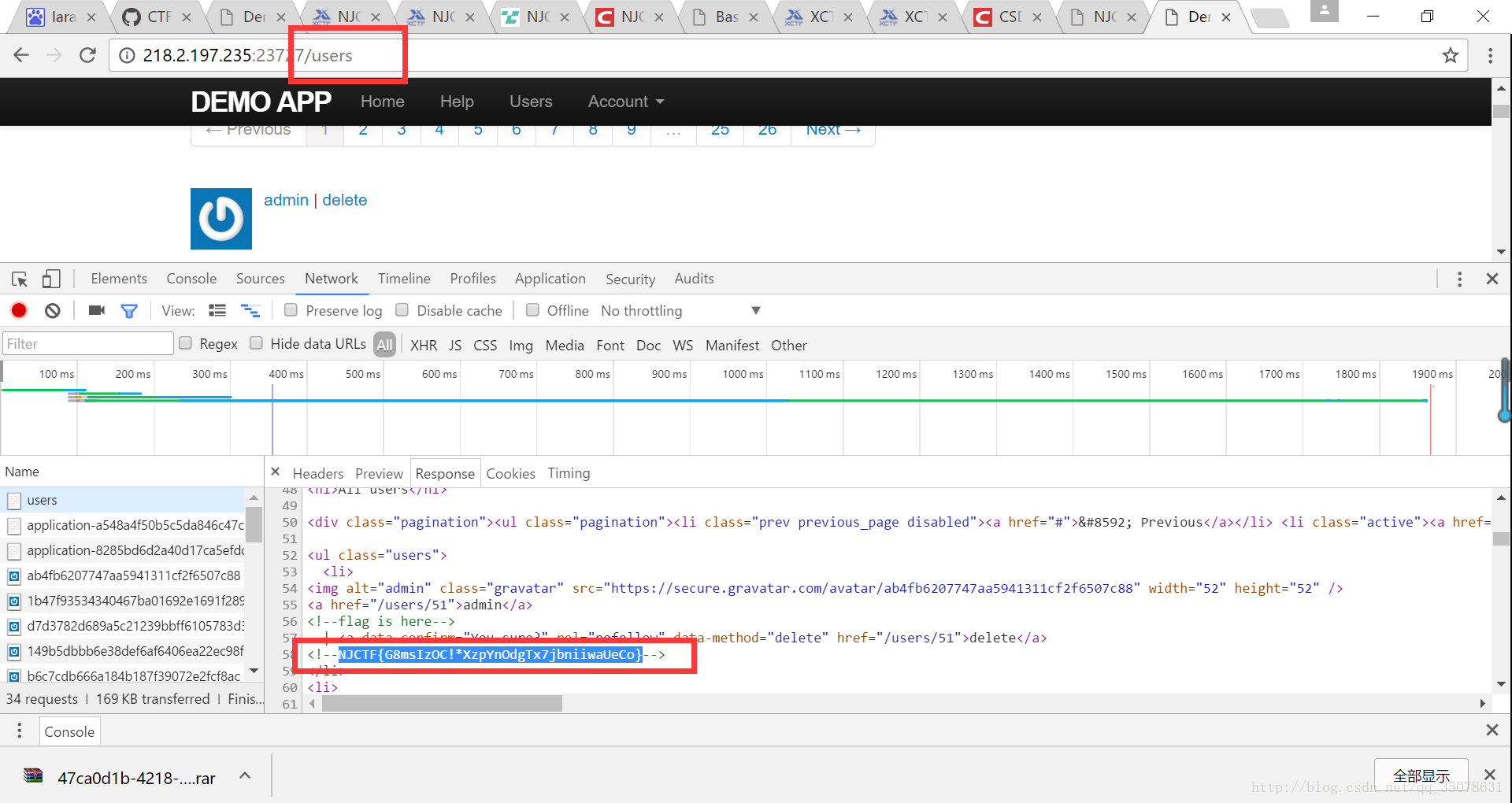Click the Chrome profile icon

coord(1324,11)
